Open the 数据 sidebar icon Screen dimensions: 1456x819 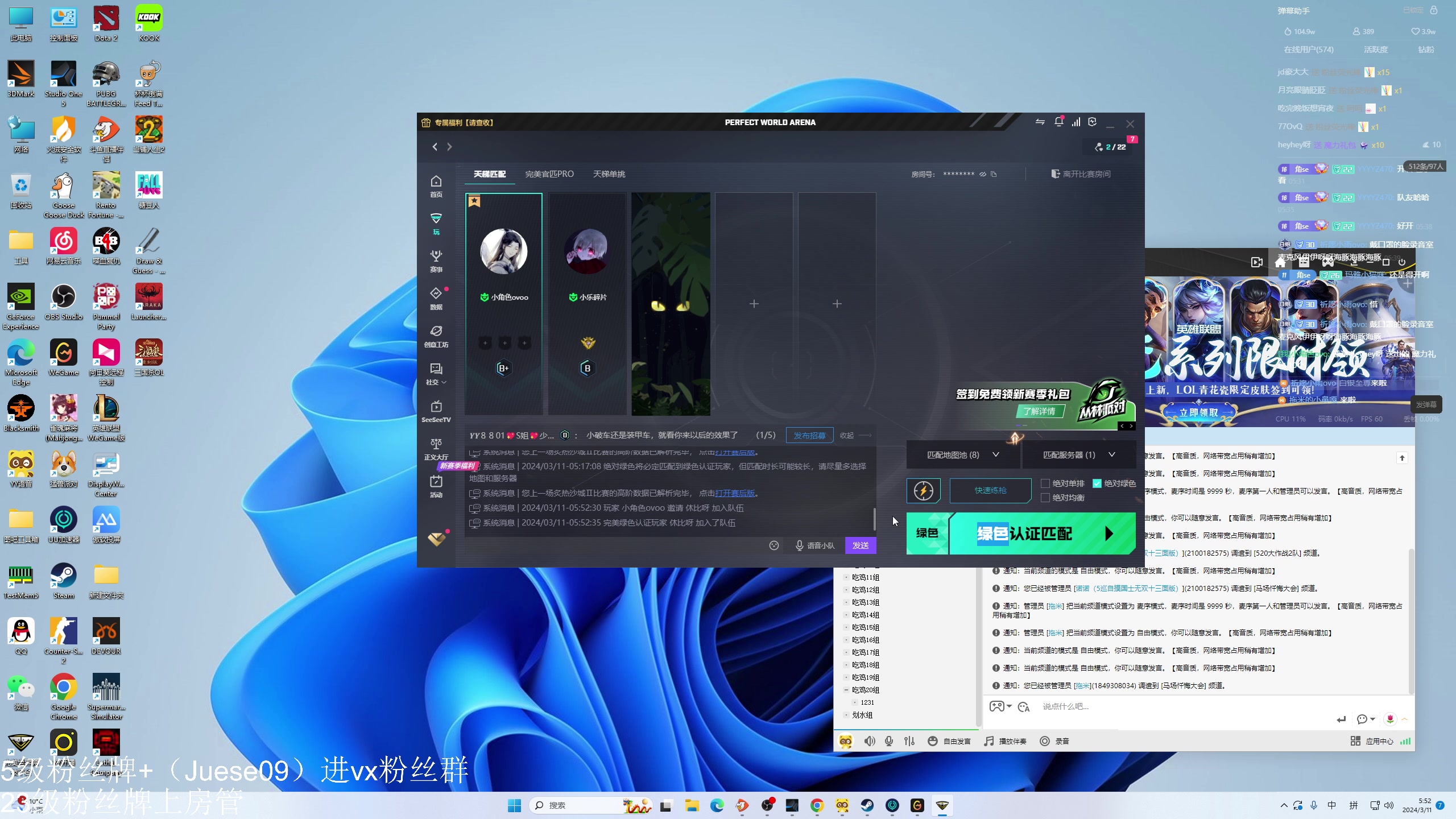coord(436,297)
